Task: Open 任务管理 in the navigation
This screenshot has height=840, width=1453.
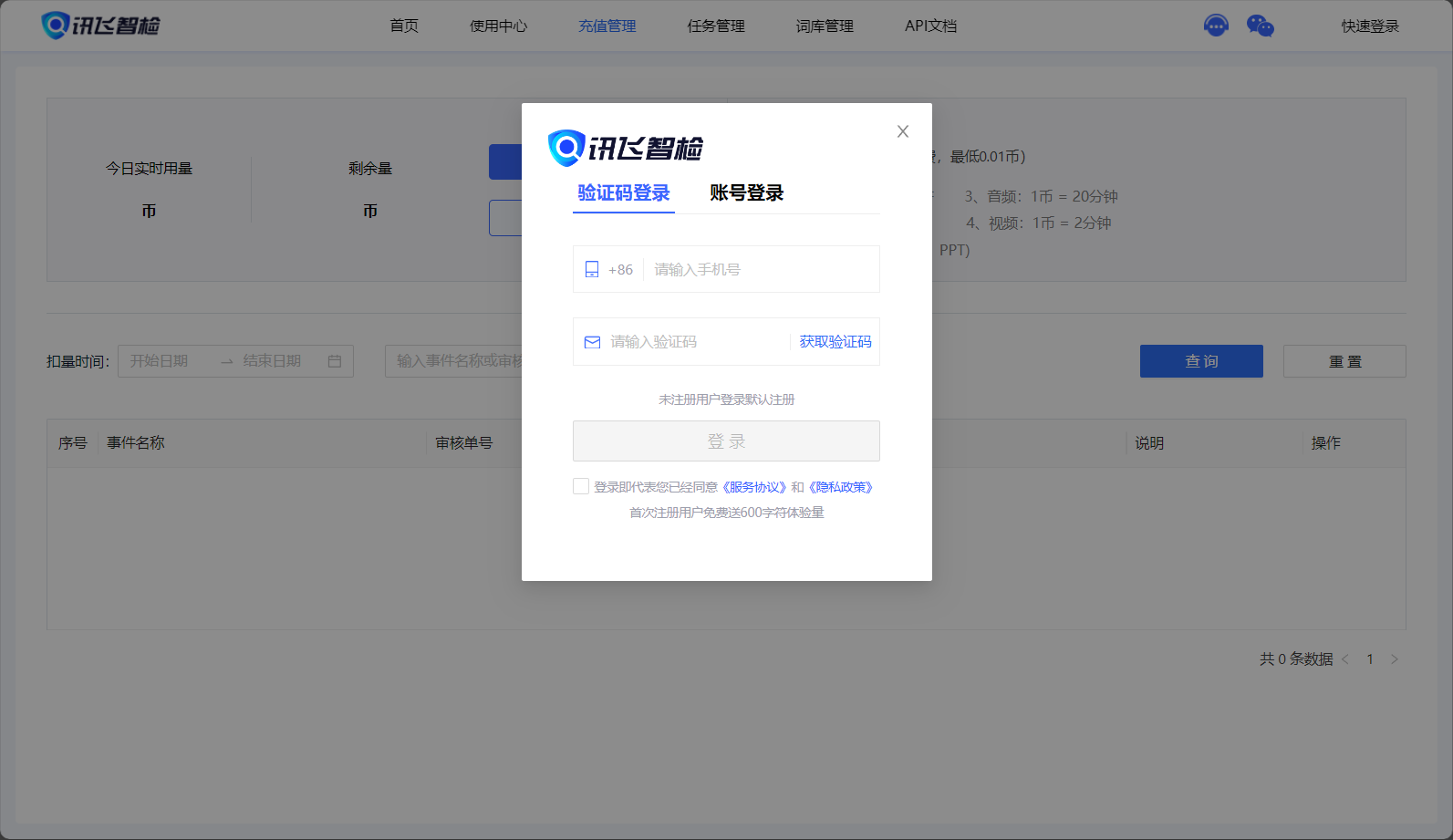Action: [716, 26]
